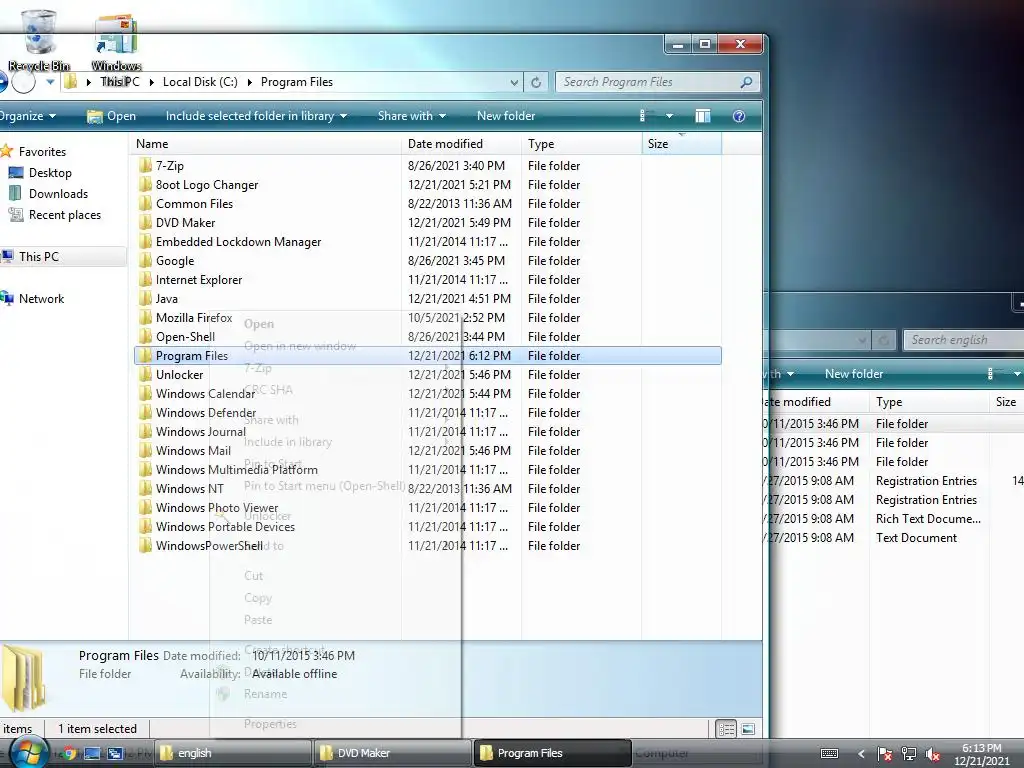Choose Paste in the context menu
1024x768 pixels.
pyautogui.click(x=258, y=619)
